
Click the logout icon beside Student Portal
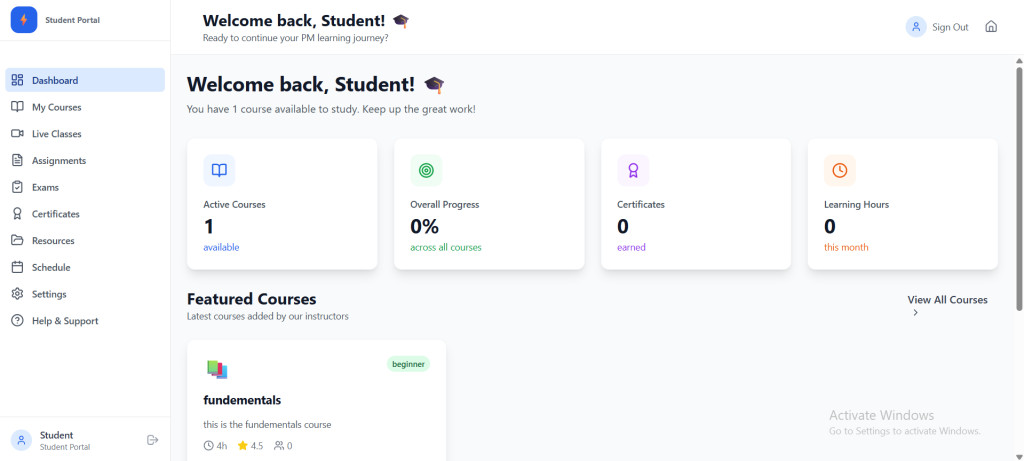point(153,440)
